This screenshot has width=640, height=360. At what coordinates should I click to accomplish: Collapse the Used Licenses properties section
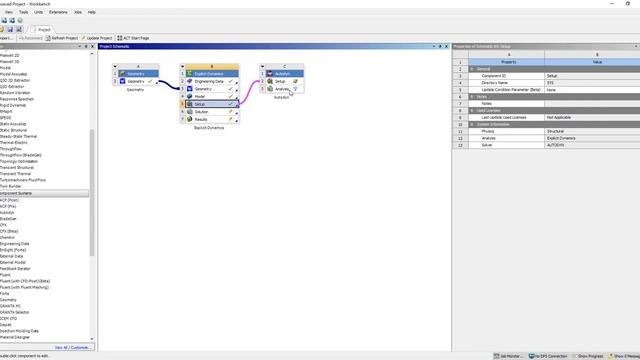472,111
